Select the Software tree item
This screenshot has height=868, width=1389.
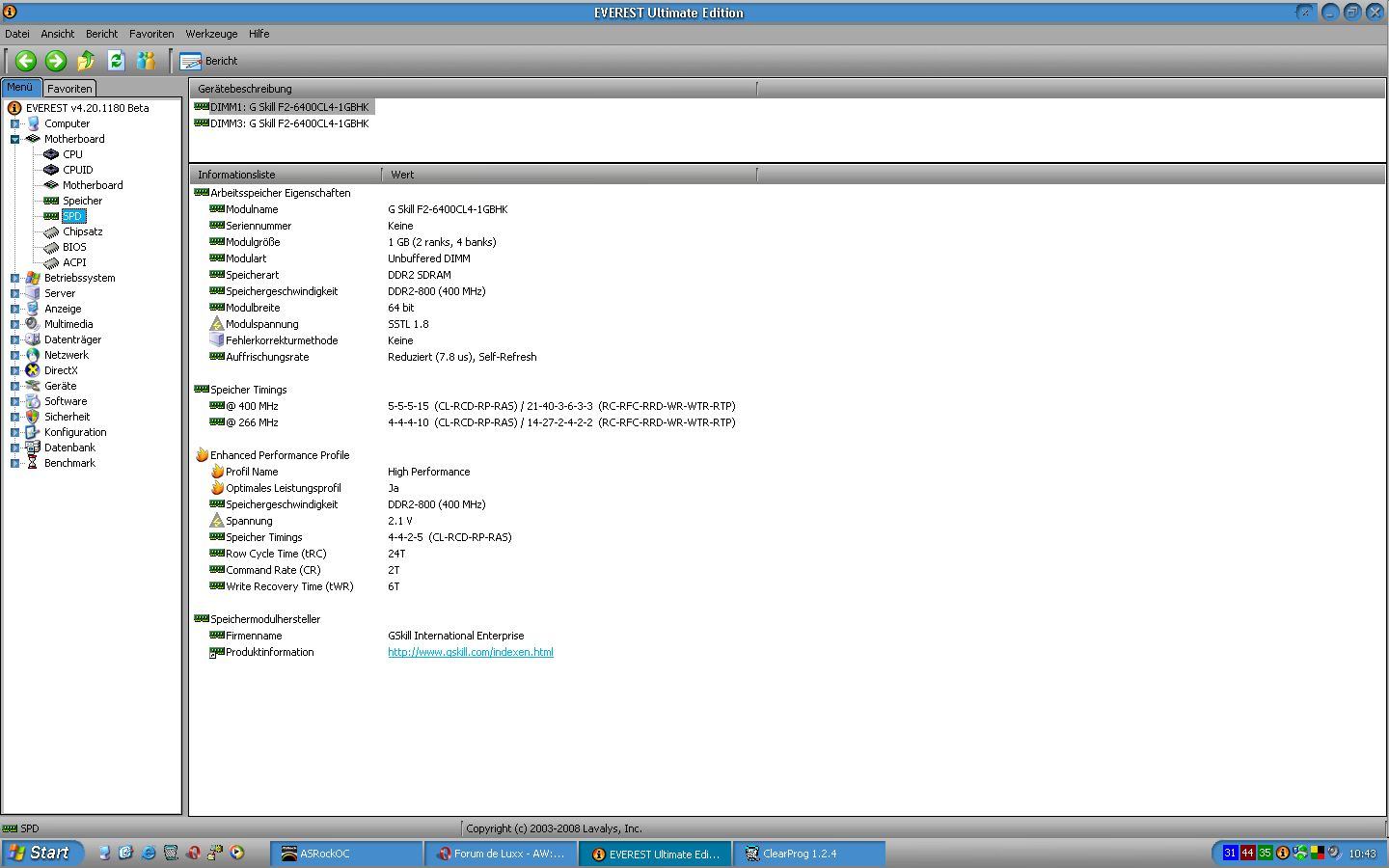(x=66, y=401)
